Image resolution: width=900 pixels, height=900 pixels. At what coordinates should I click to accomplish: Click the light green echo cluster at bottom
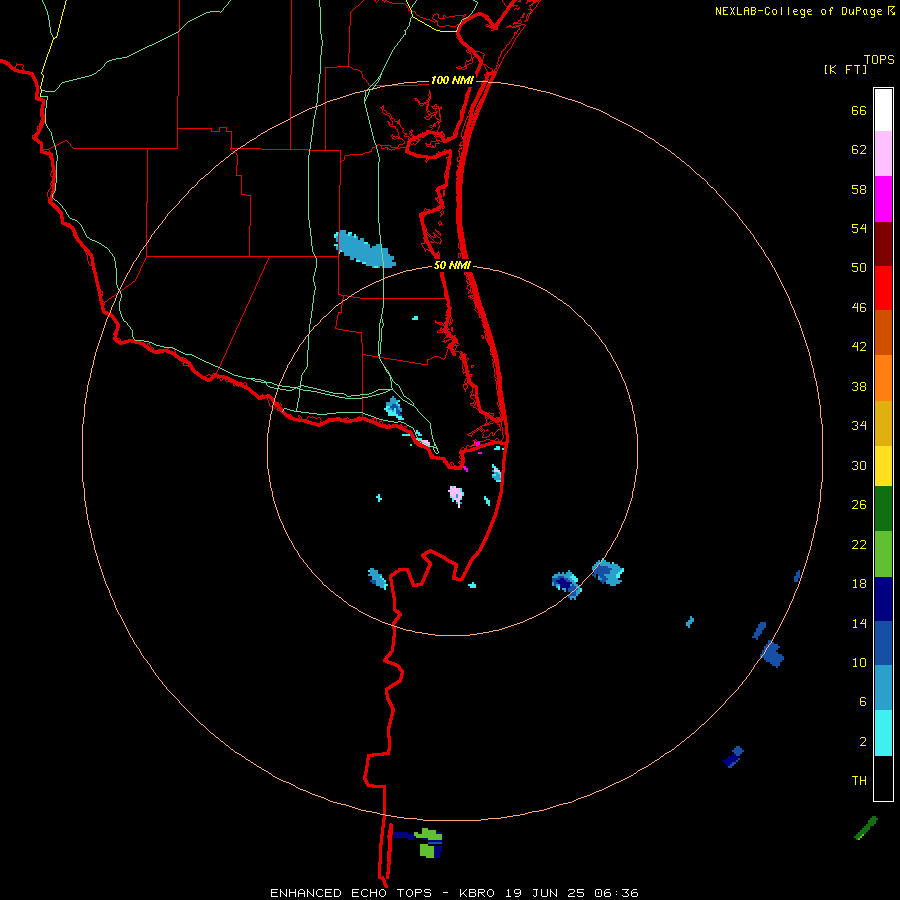tap(428, 843)
